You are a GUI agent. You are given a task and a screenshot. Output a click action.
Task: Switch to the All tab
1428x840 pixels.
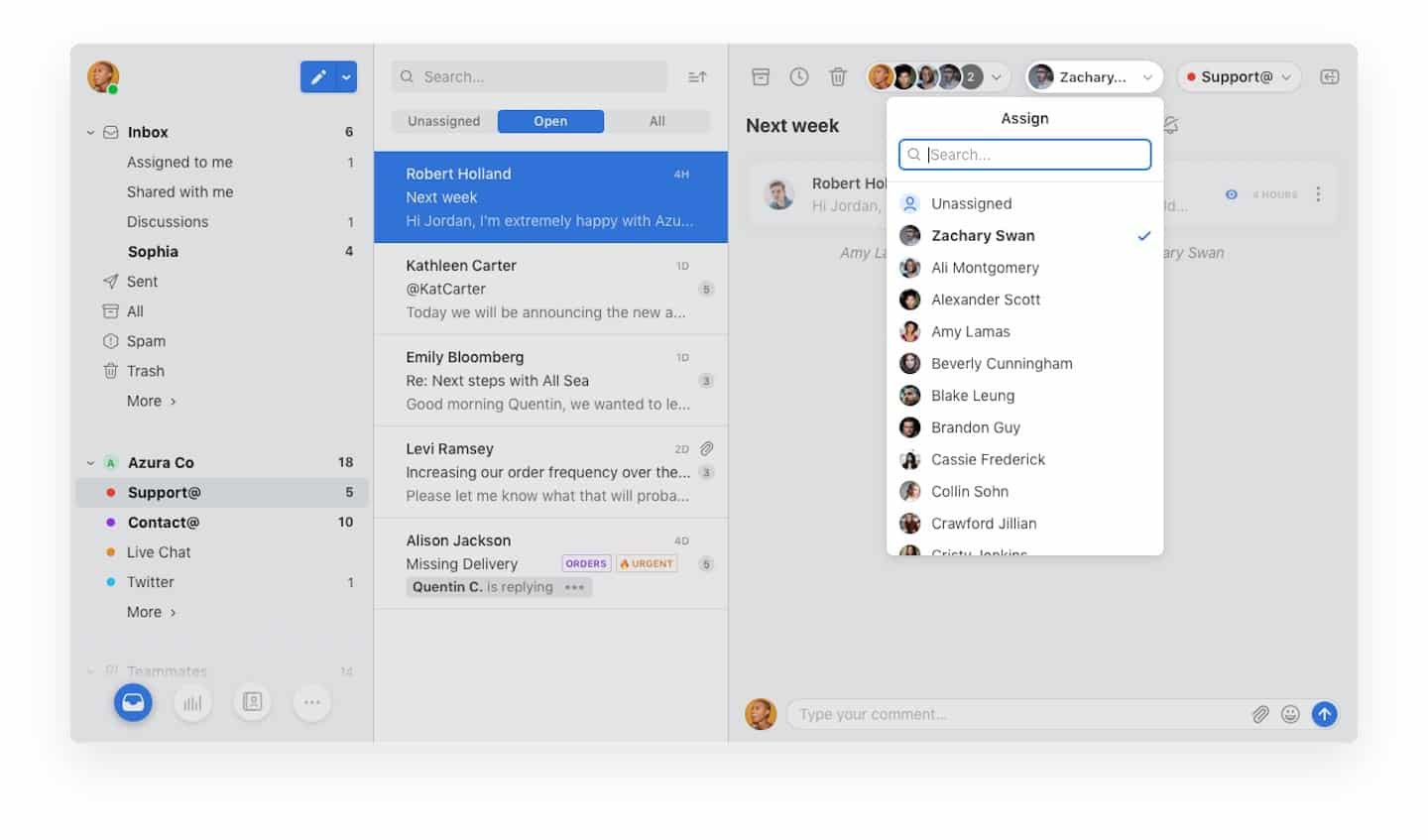(x=657, y=121)
